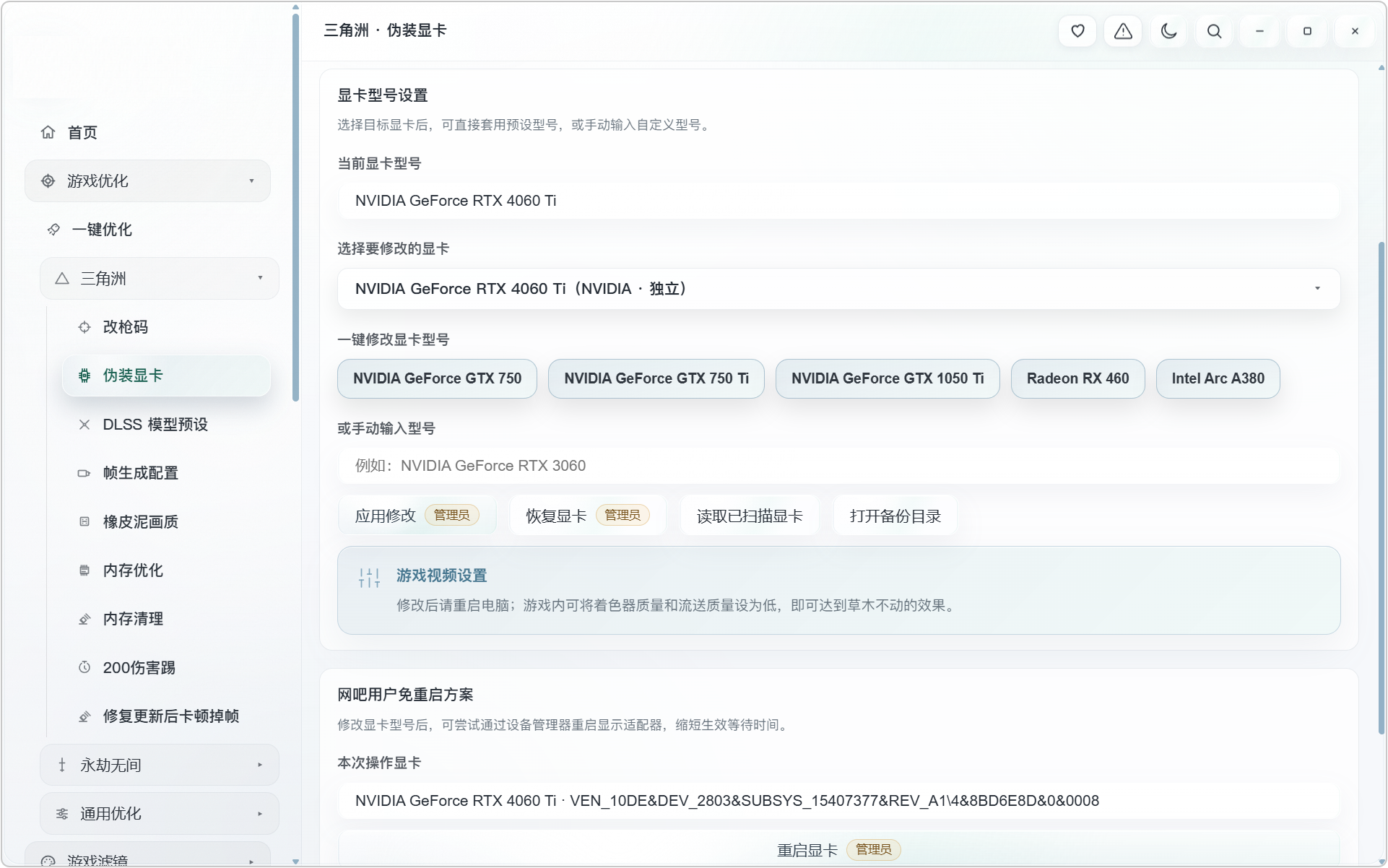Screen dimensions: 1388x868
Task: Click the sword icon beside 永劫无间
Action: [x=62, y=765]
